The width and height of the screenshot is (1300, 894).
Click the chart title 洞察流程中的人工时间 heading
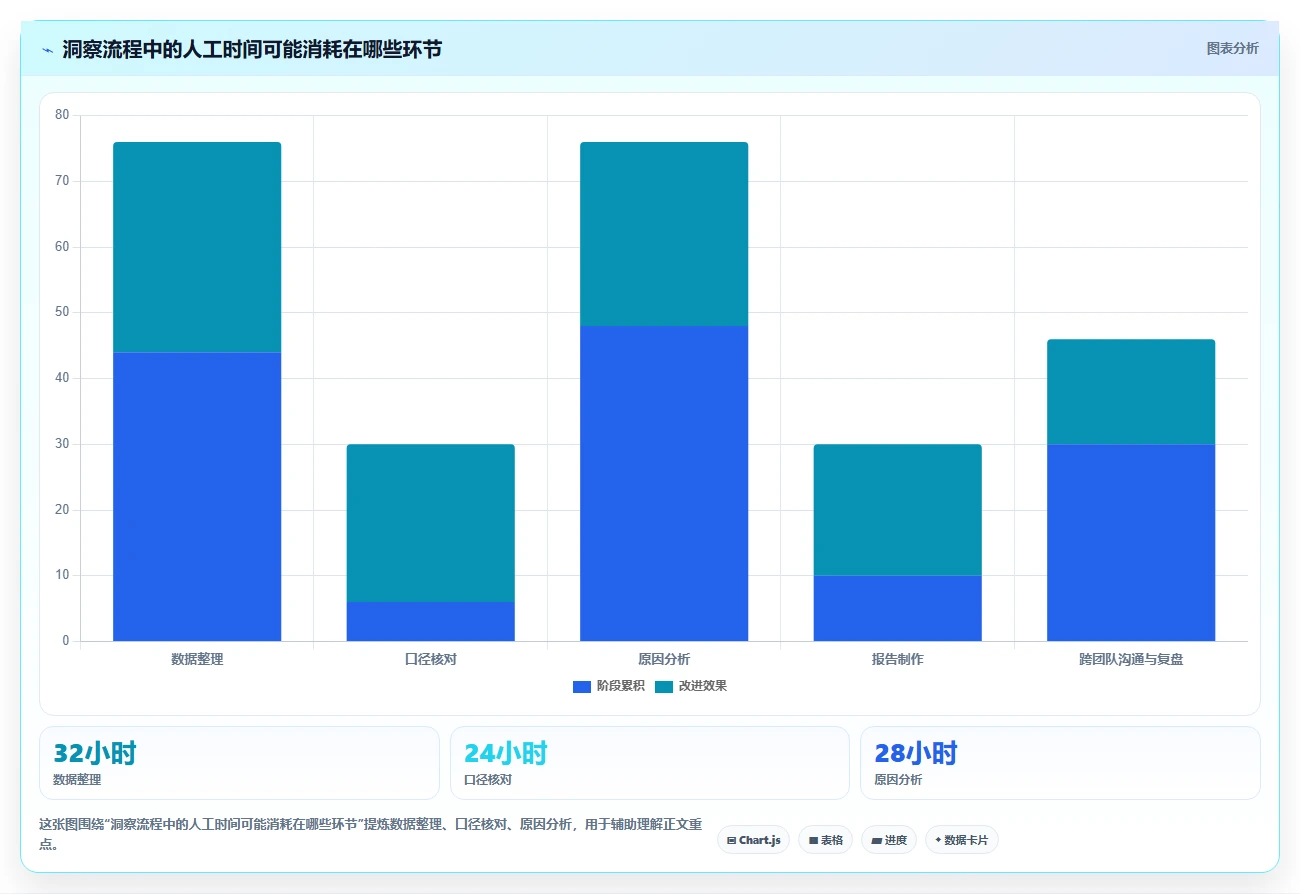(x=252, y=49)
